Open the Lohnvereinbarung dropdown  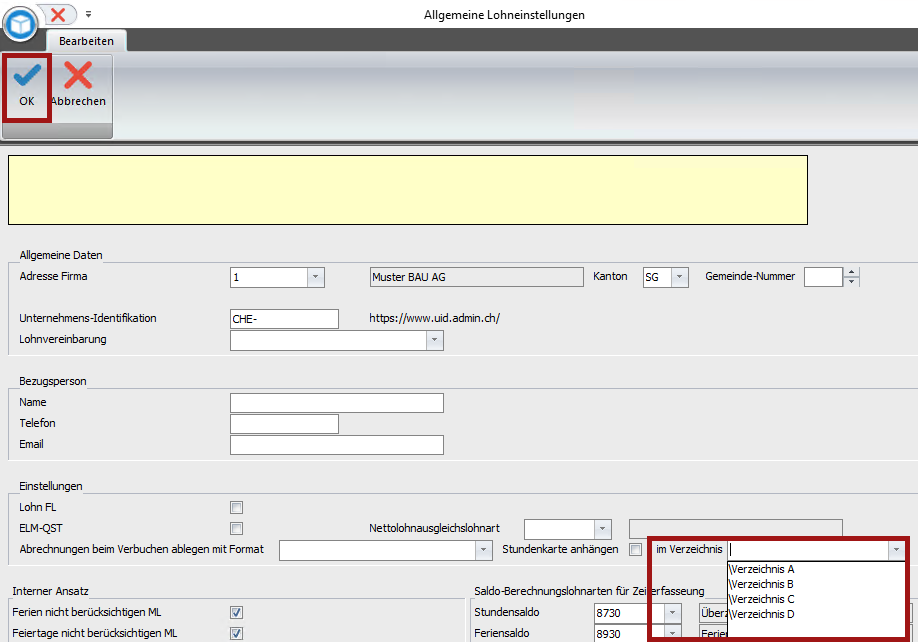click(434, 340)
